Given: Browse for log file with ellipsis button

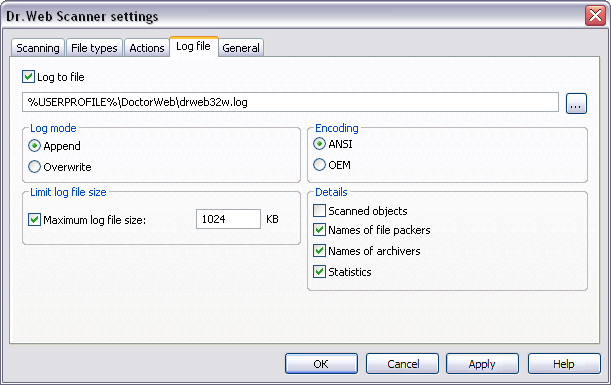Looking at the screenshot, I should (576, 103).
